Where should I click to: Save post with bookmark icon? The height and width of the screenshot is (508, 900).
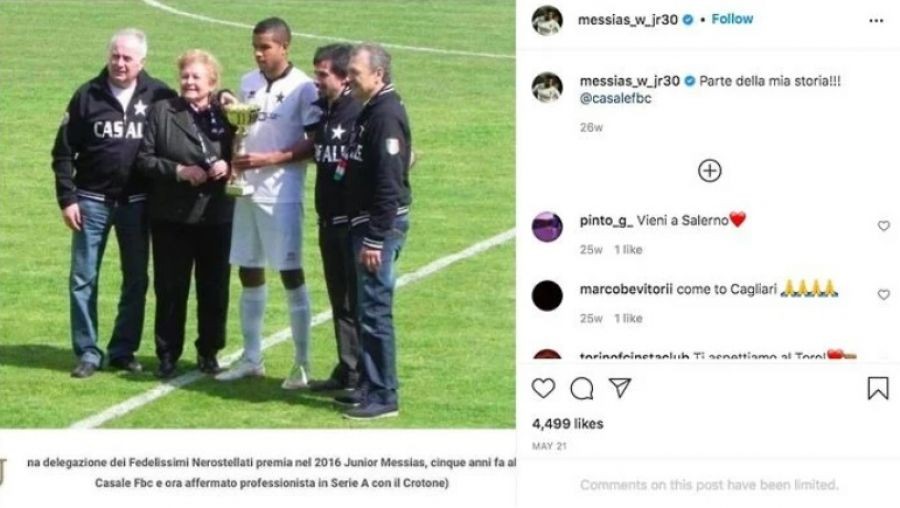click(878, 389)
